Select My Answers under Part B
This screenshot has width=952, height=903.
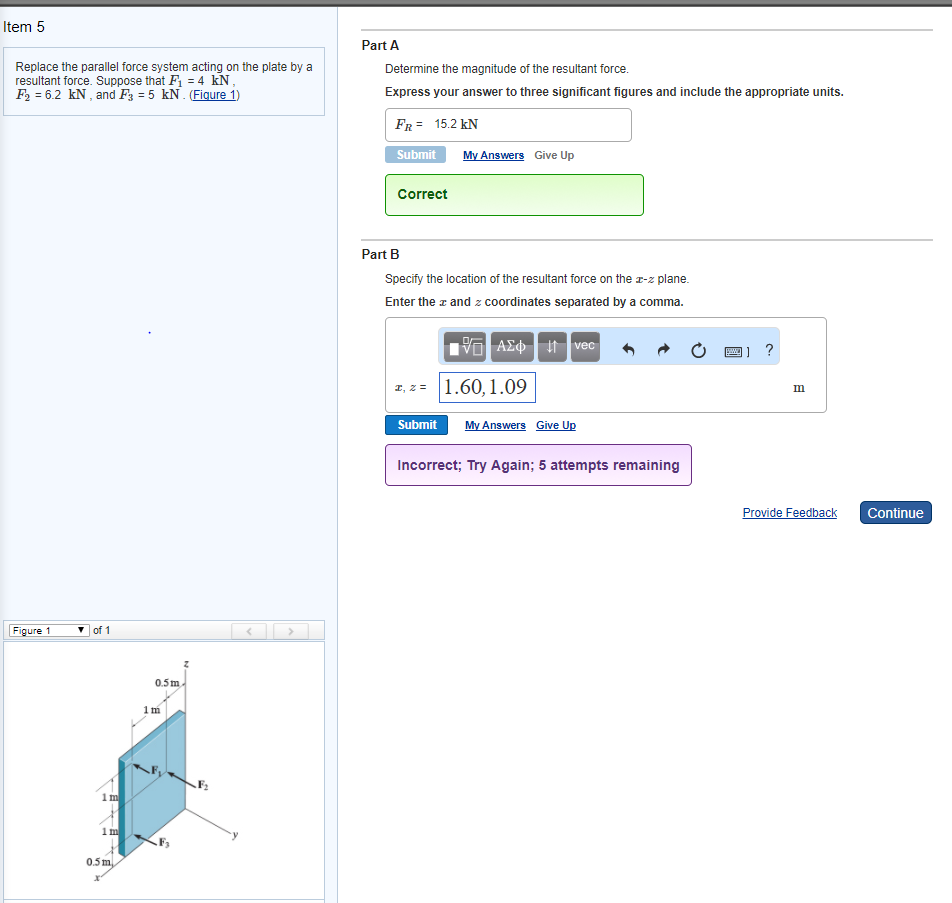495,424
